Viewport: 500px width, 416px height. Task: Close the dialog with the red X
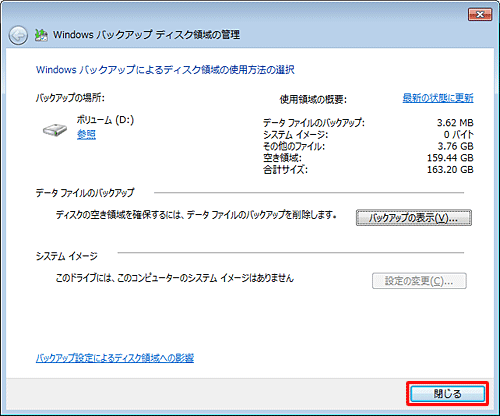(x=480, y=15)
